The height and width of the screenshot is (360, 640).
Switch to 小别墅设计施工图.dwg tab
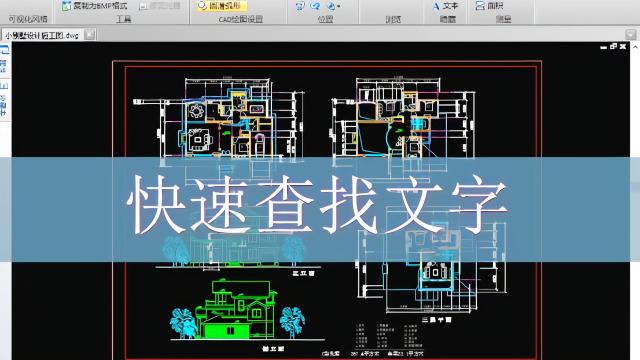pyautogui.click(x=42, y=35)
